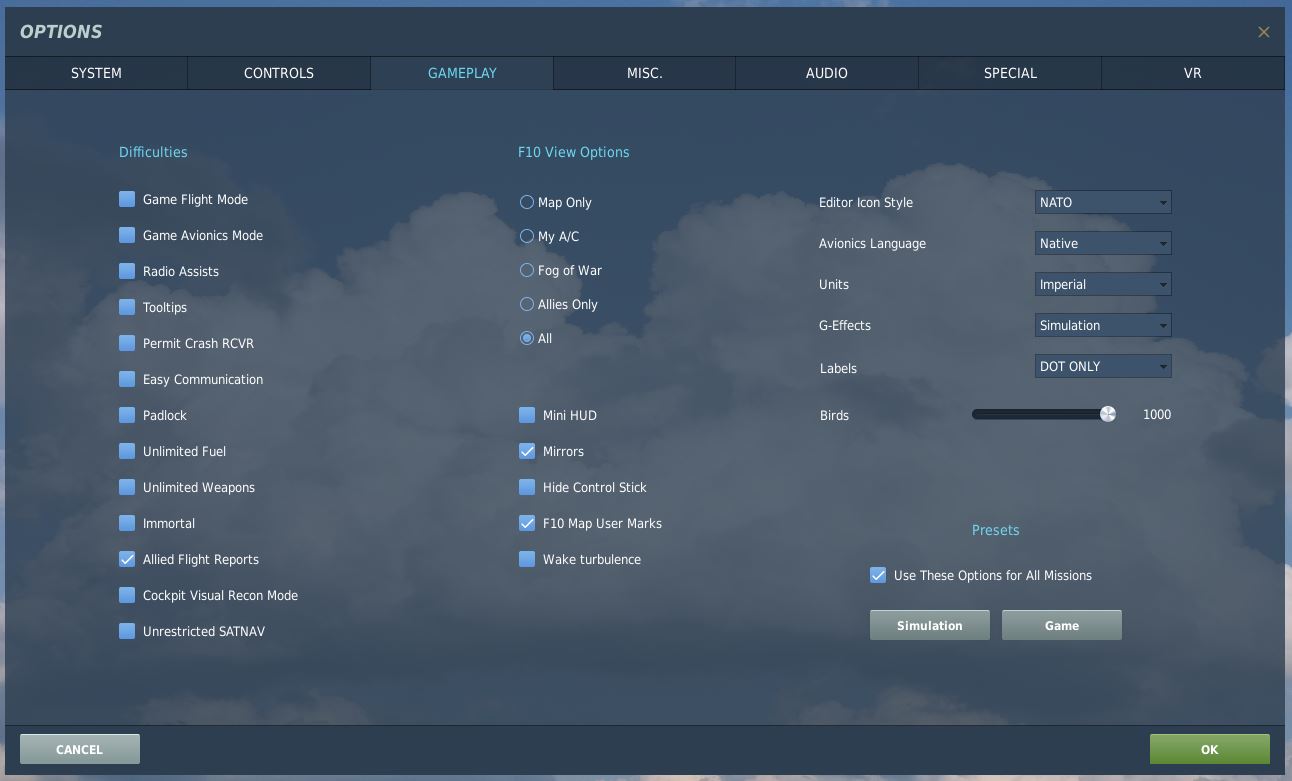The height and width of the screenshot is (781, 1292).
Task: Uncheck F10 Map User Marks
Action: pyautogui.click(x=527, y=523)
